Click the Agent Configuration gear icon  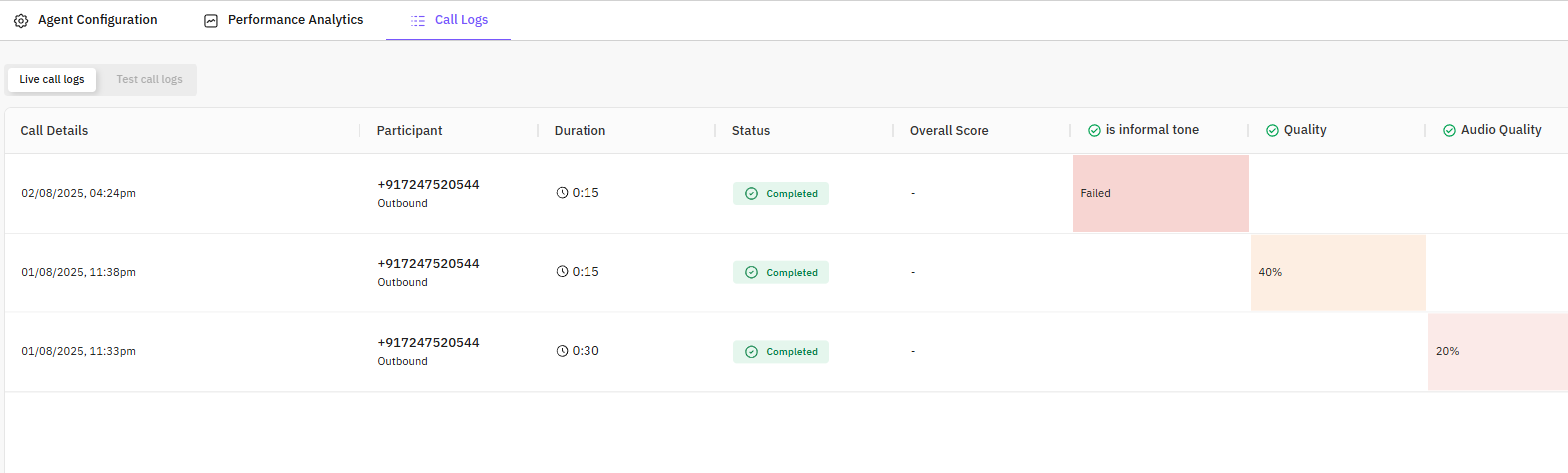click(x=21, y=20)
